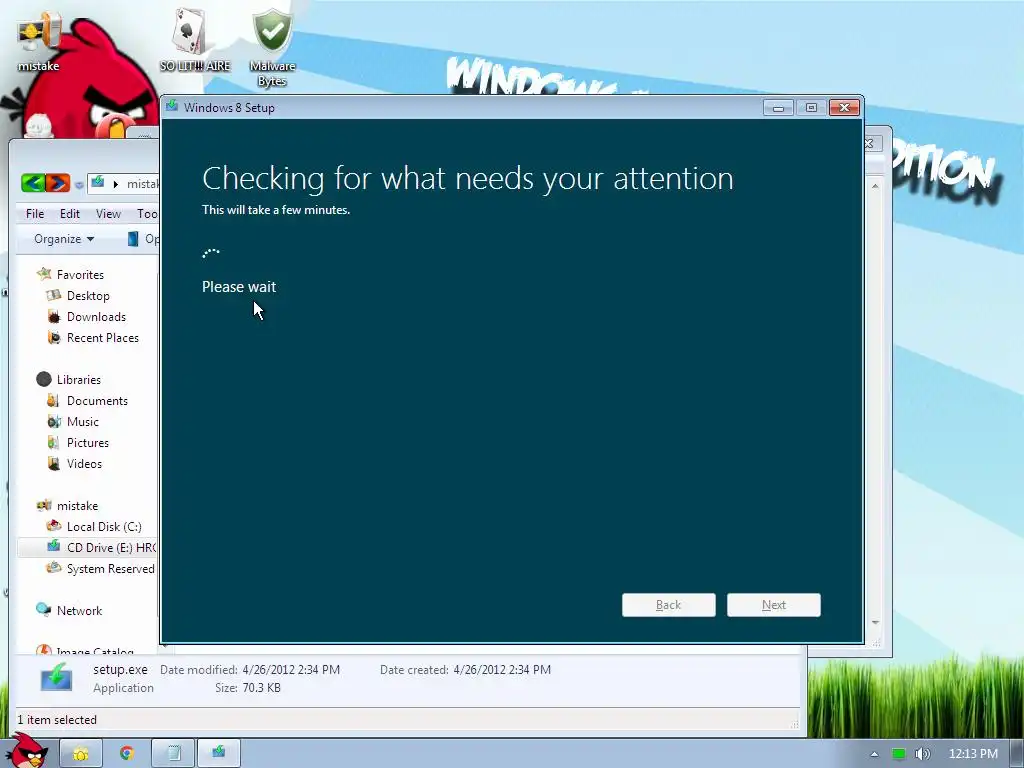
Task: Click the Network icon in navigation pane
Action: [x=44, y=609]
